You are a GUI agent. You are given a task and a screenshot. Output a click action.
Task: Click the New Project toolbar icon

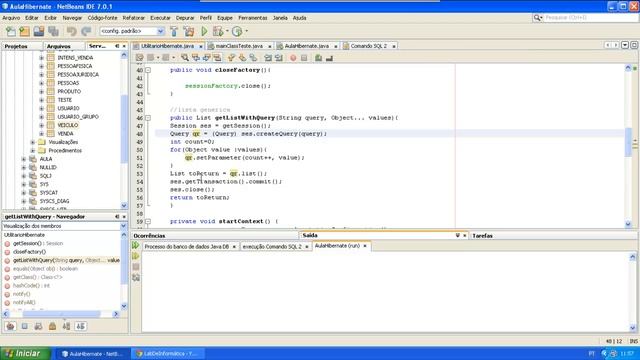click(x=24, y=31)
